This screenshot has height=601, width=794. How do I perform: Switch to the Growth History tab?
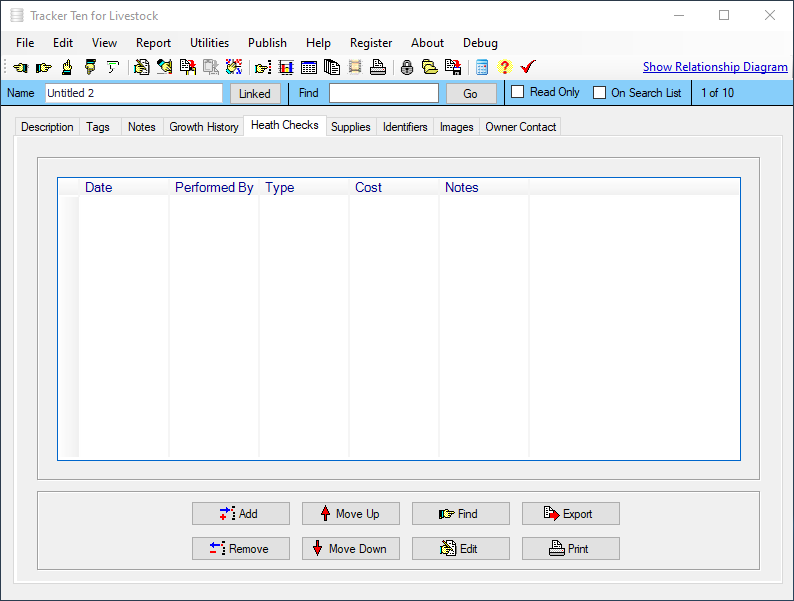(204, 127)
